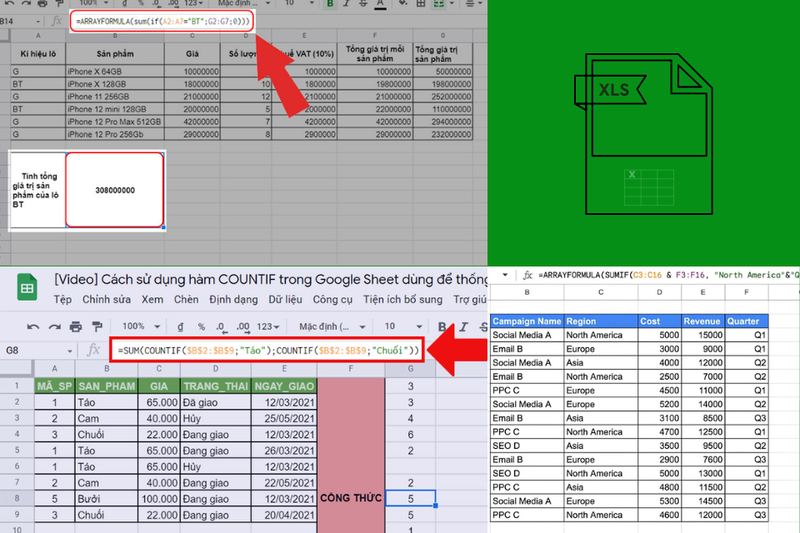Click the print icon in the toolbar
Viewport: 800px width, 533px height.
pyautogui.click(x=76, y=326)
